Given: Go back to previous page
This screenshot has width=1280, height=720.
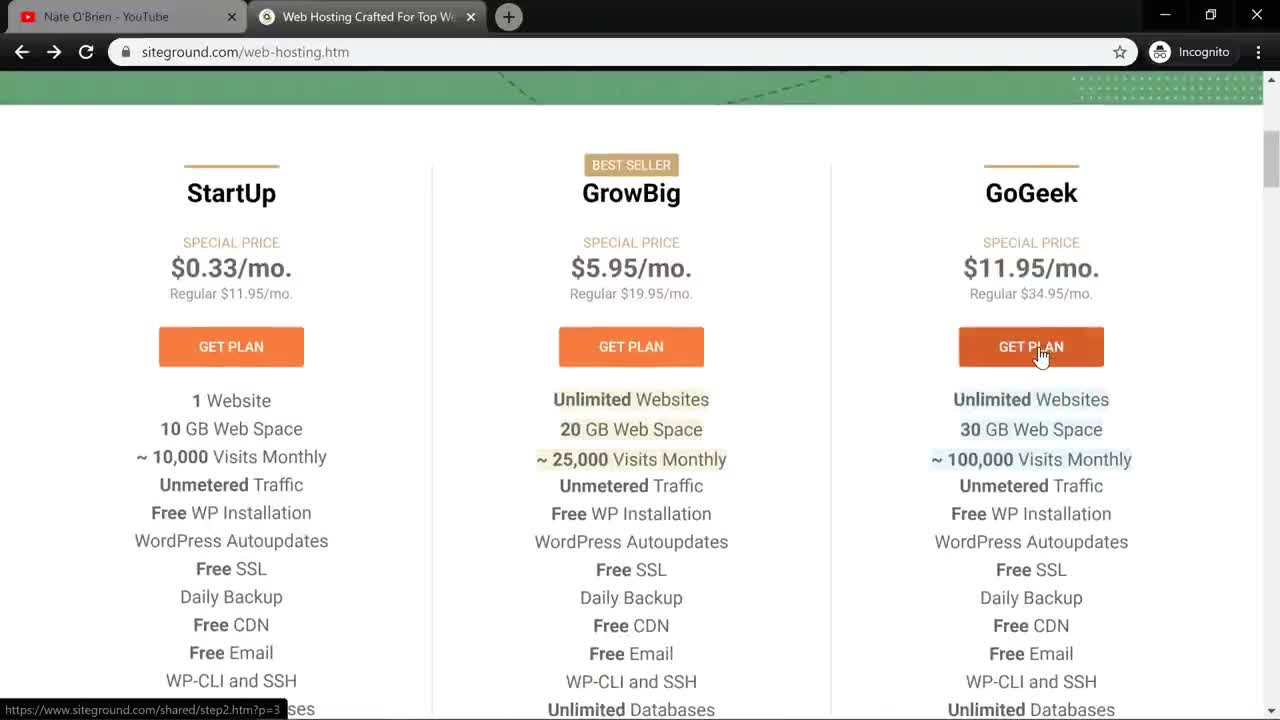Looking at the screenshot, I should [x=22, y=52].
